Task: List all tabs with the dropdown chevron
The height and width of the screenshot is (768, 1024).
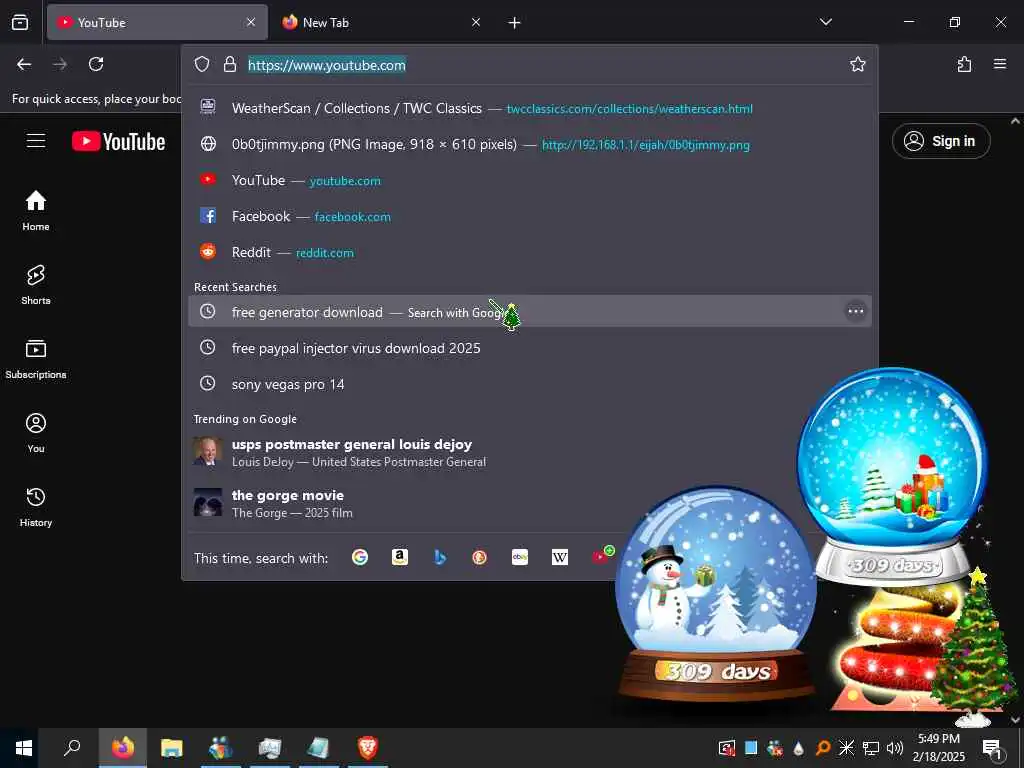Action: click(825, 22)
